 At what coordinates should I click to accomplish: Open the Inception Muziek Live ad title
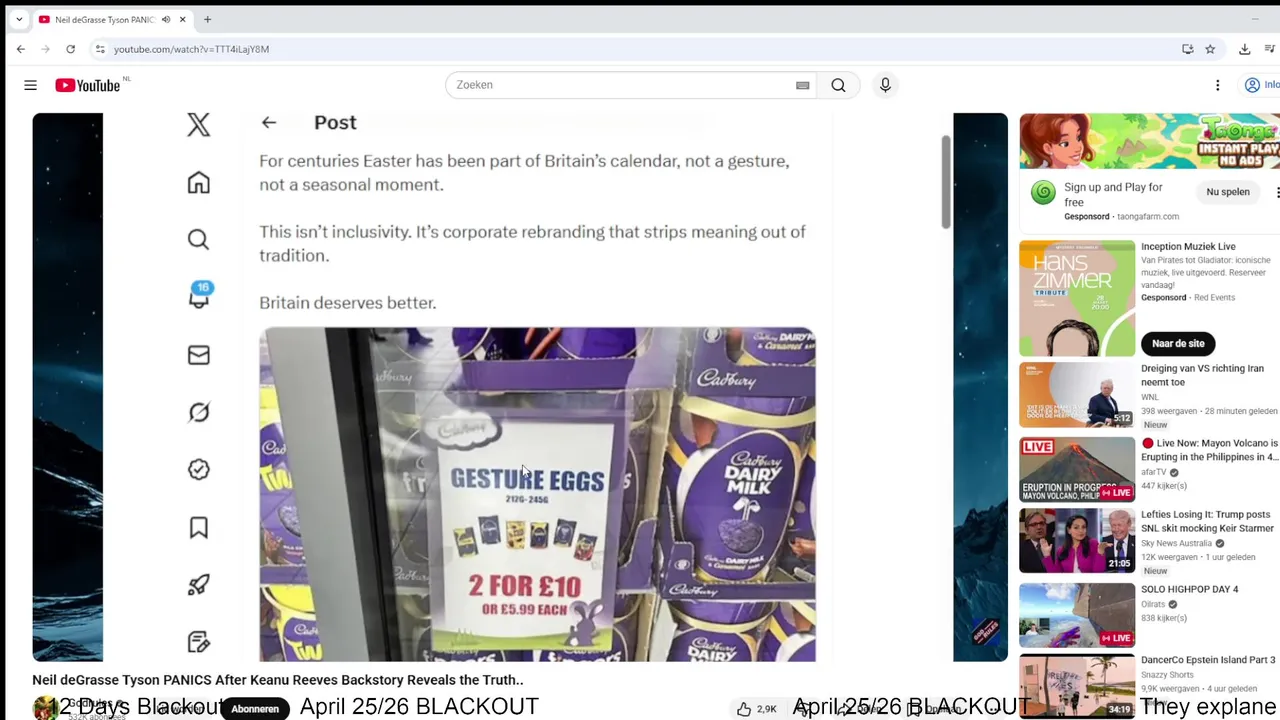pos(1188,246)
